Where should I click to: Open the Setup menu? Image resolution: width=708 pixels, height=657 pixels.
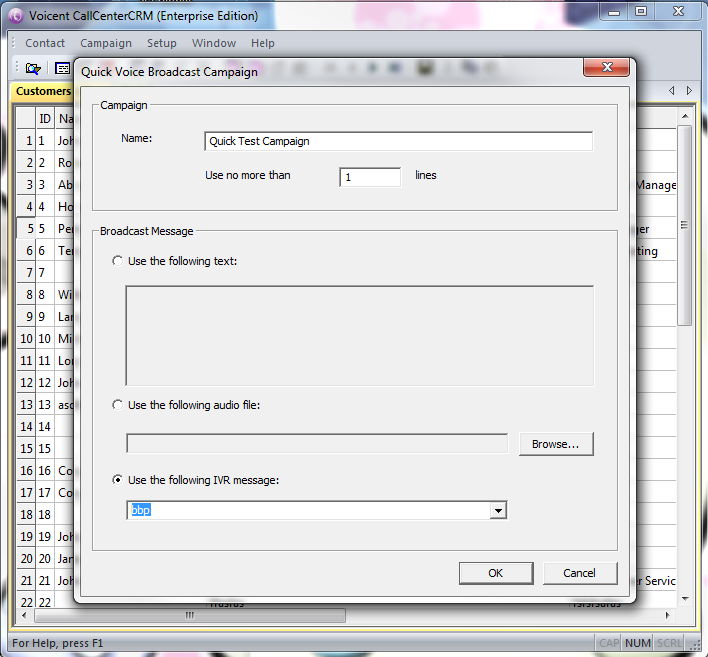pos(161,43)
